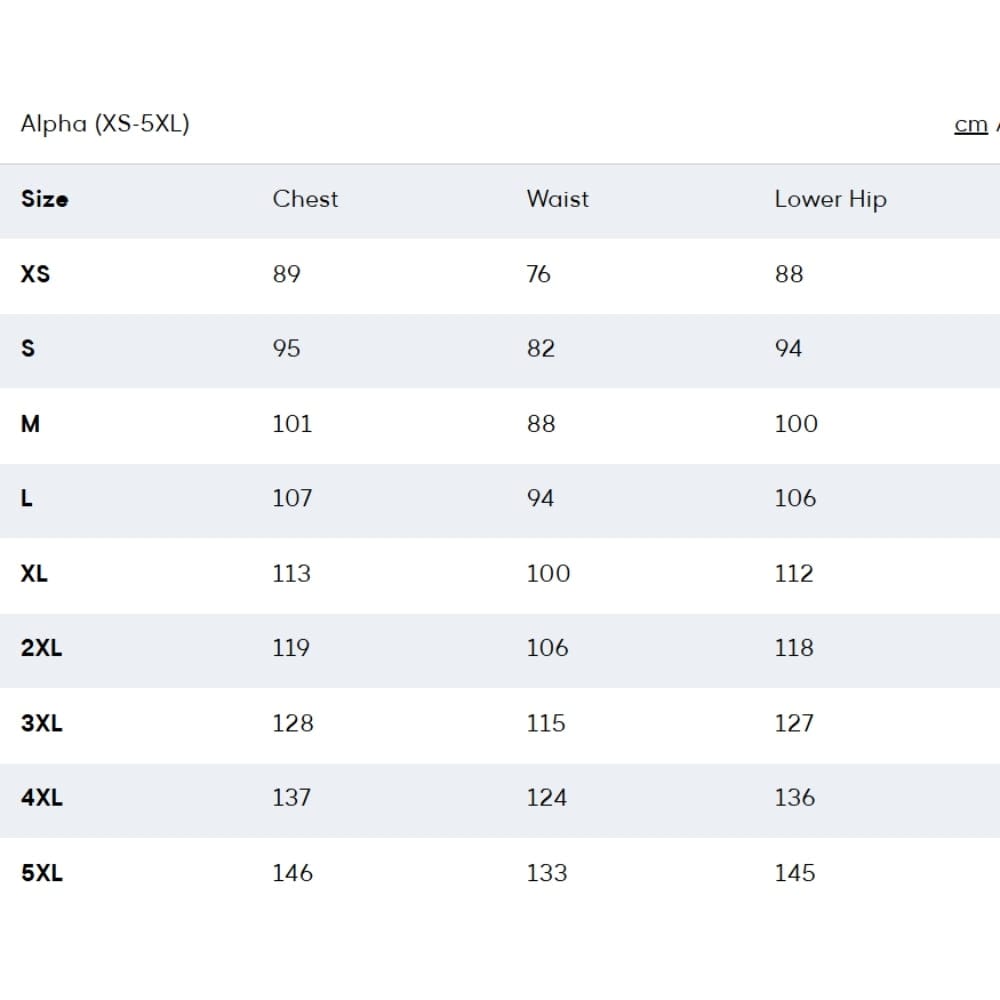Select the XS size row label
Screen dimensions: 1000x1000
(x=35, y=274)
